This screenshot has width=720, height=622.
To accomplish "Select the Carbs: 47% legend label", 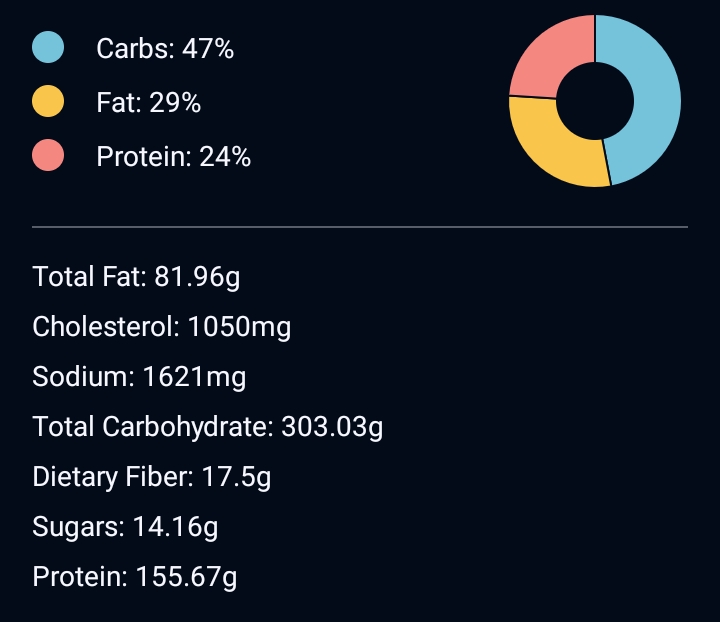I will 165,48.
